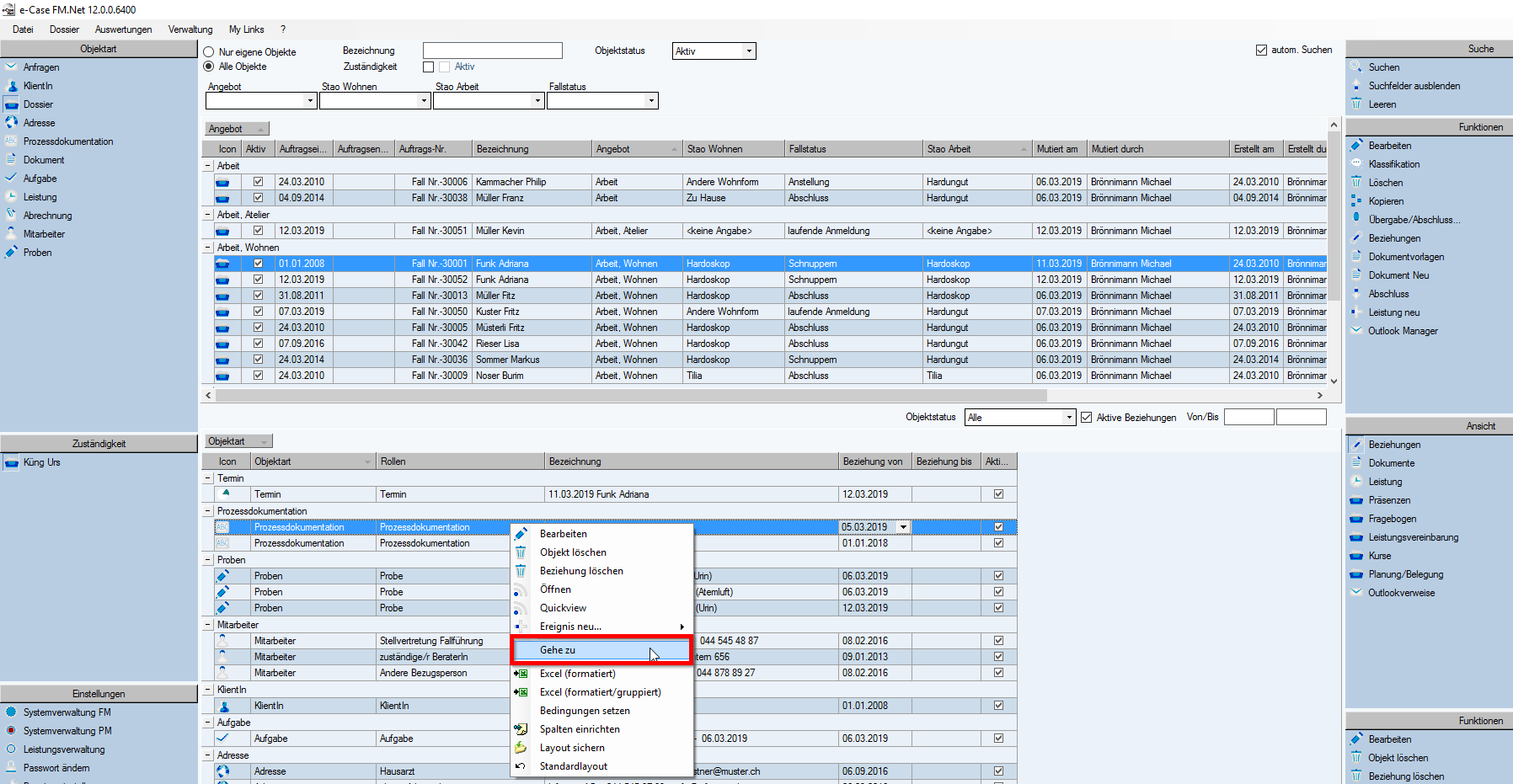Click the Fallstatus column header
The width and height of the screenshot is (1513, 784).
click(x=853, y=149)
